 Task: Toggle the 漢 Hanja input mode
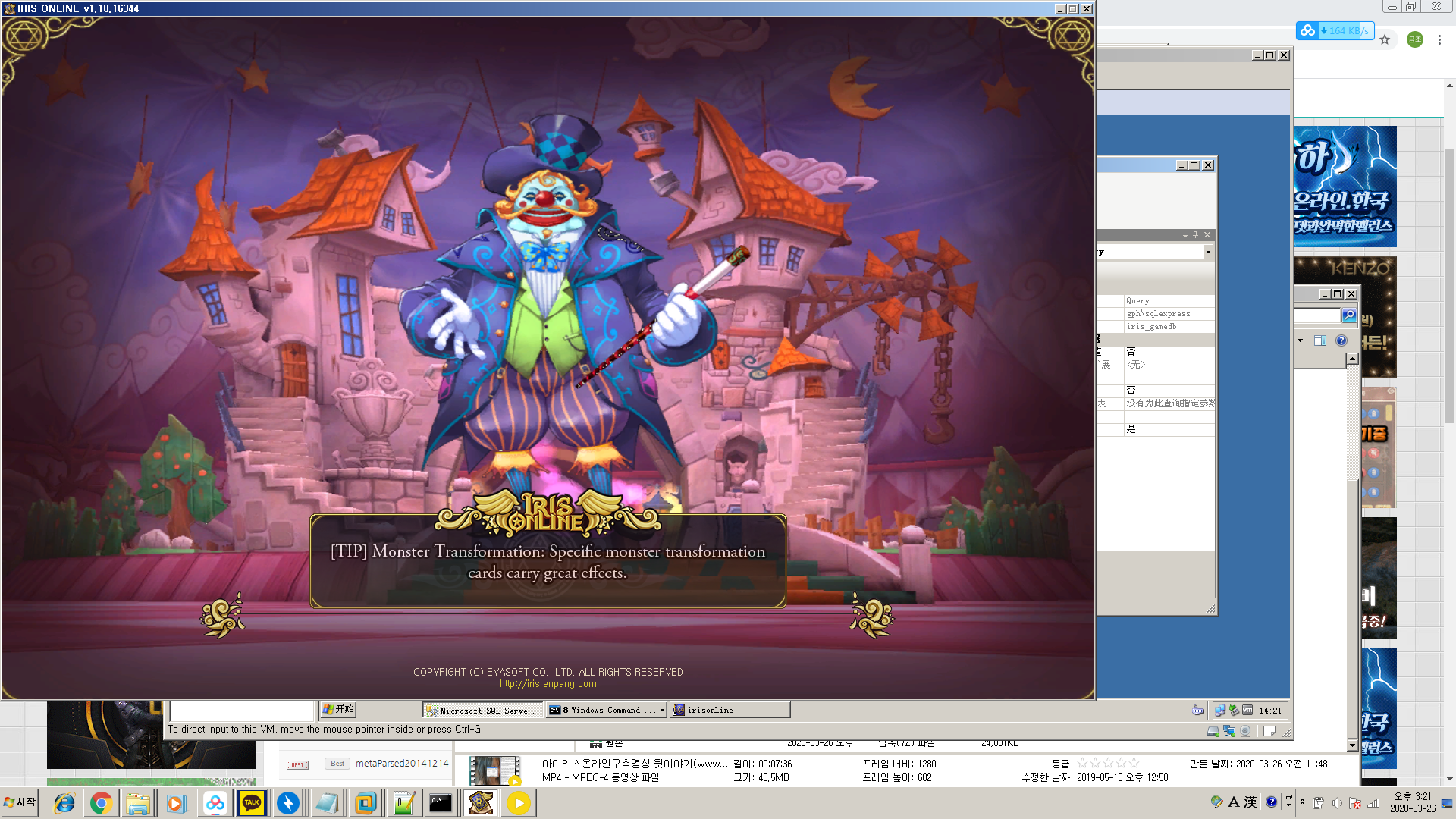pyautogui.click(x=1250, y=802)
